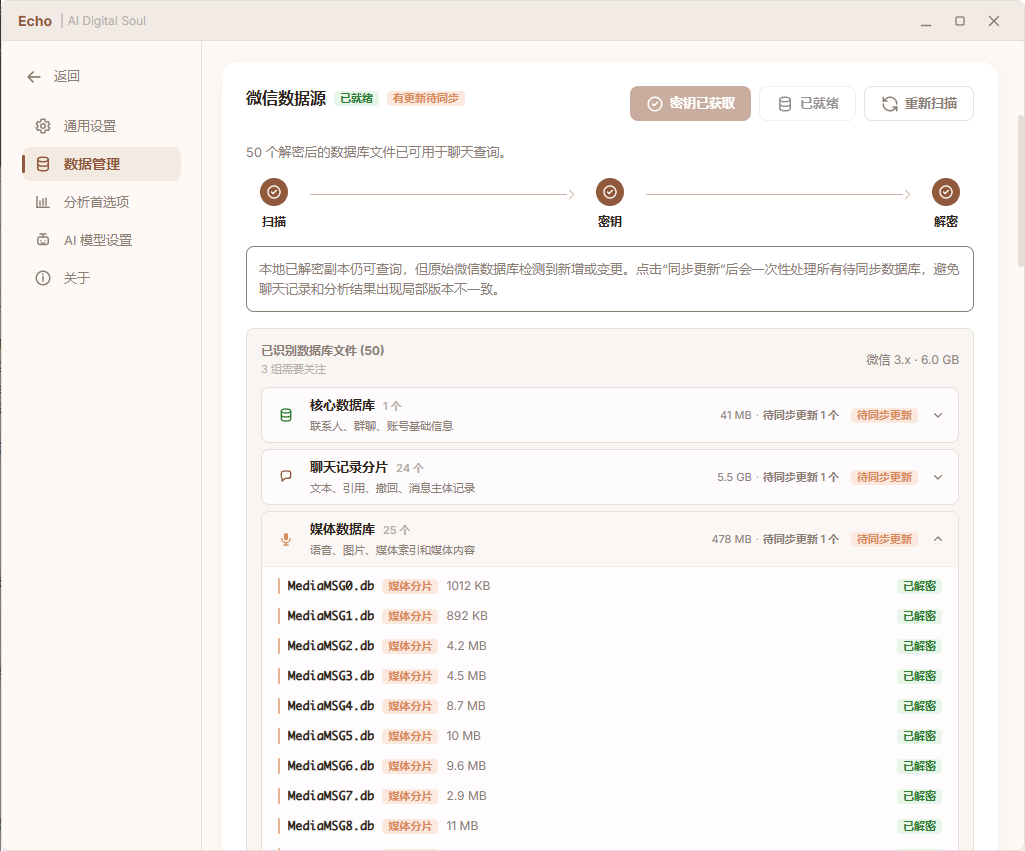
Task: Click the microphone icon of 媒体数据库
Action: coord(286,539)
